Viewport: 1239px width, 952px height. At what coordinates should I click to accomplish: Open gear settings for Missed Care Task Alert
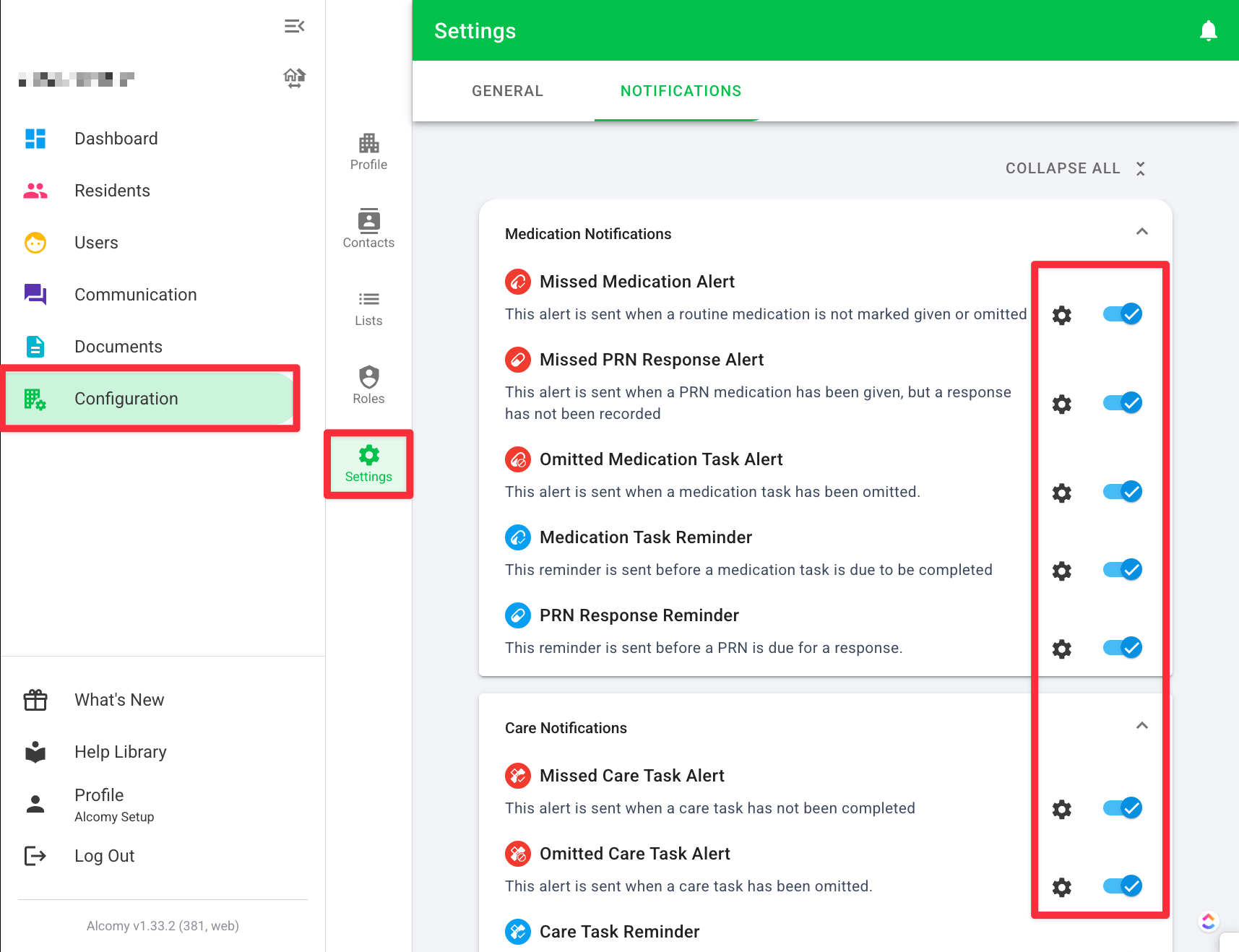[x=1061, y=810]
